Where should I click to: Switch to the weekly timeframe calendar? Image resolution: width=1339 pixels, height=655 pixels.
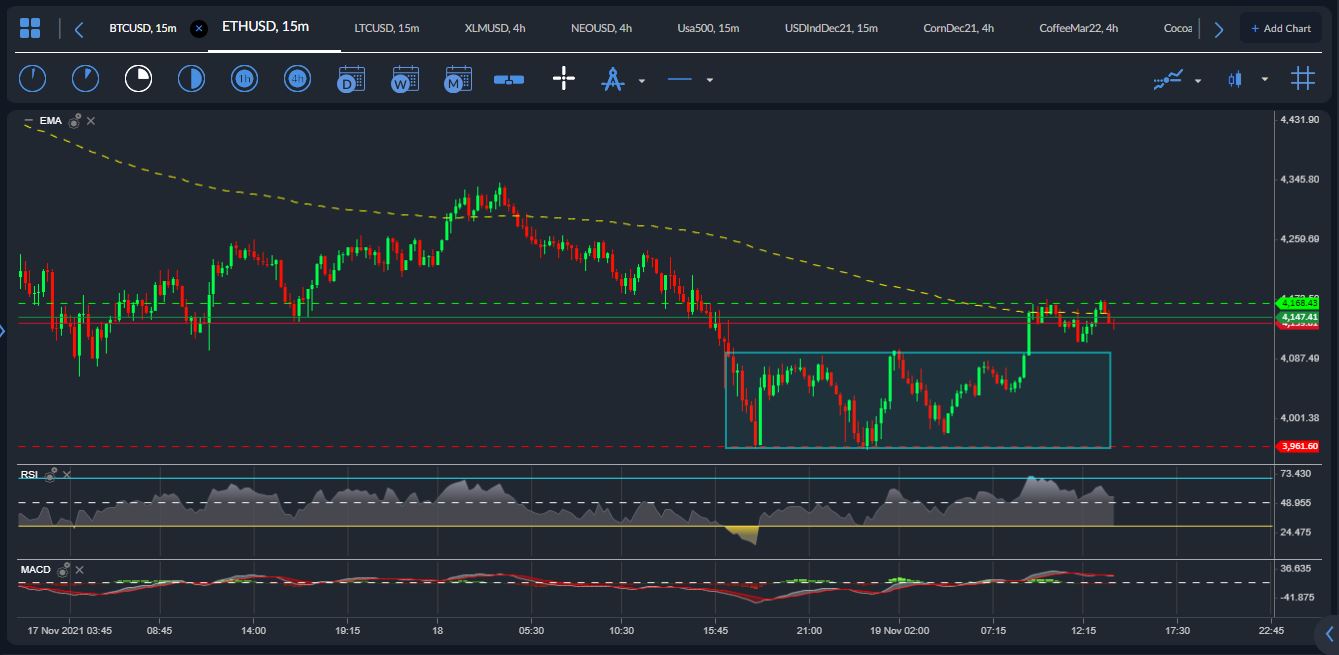[404, 79]
